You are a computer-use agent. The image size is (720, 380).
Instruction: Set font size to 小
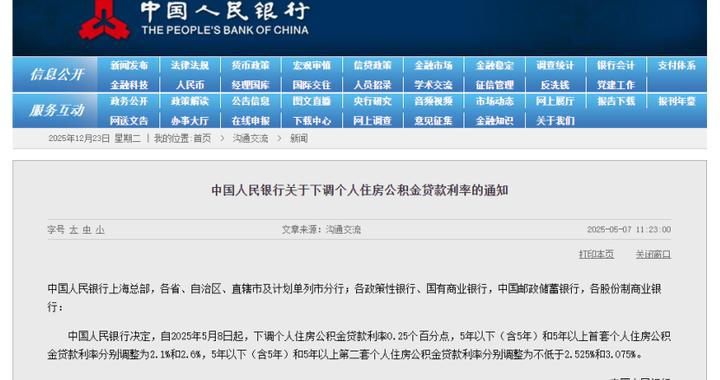tap(100, 229)
